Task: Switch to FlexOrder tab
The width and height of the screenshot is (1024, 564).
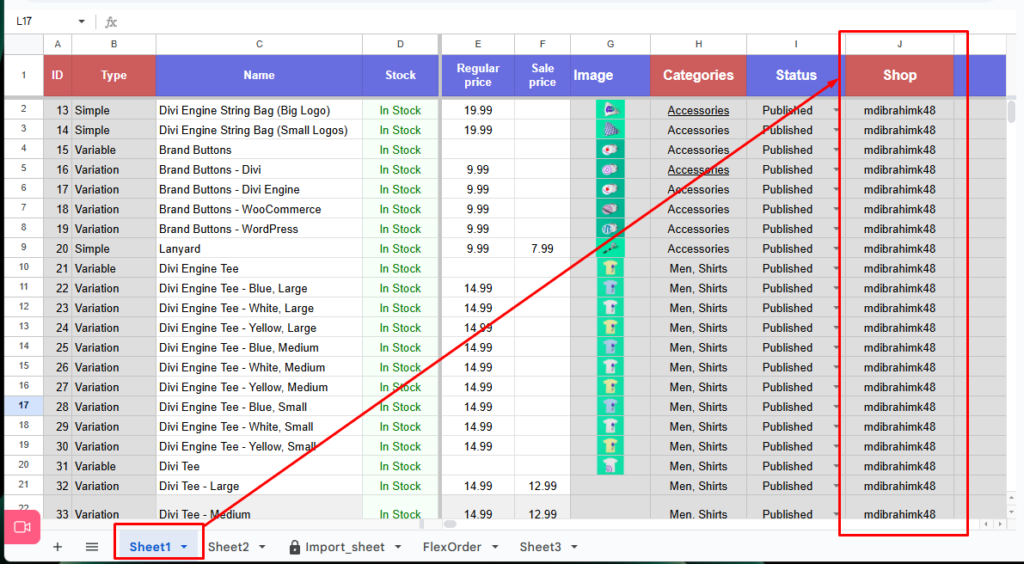Action: coord(452,547)
